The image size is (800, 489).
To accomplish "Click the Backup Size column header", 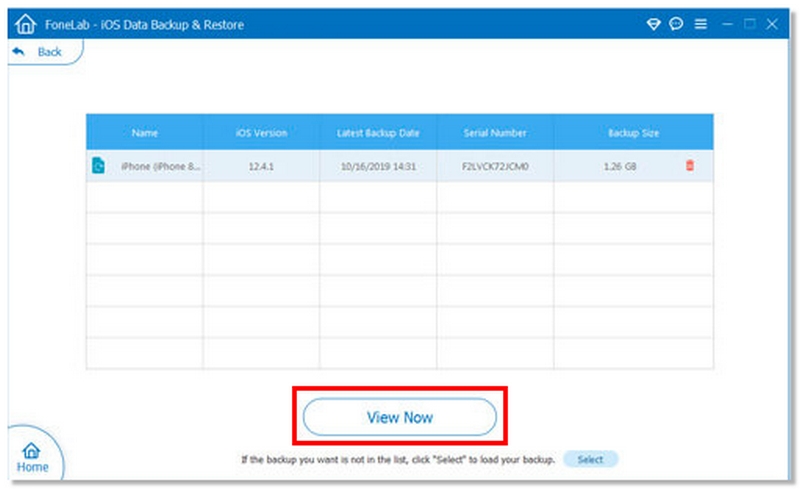I will [x=633, y=133].
